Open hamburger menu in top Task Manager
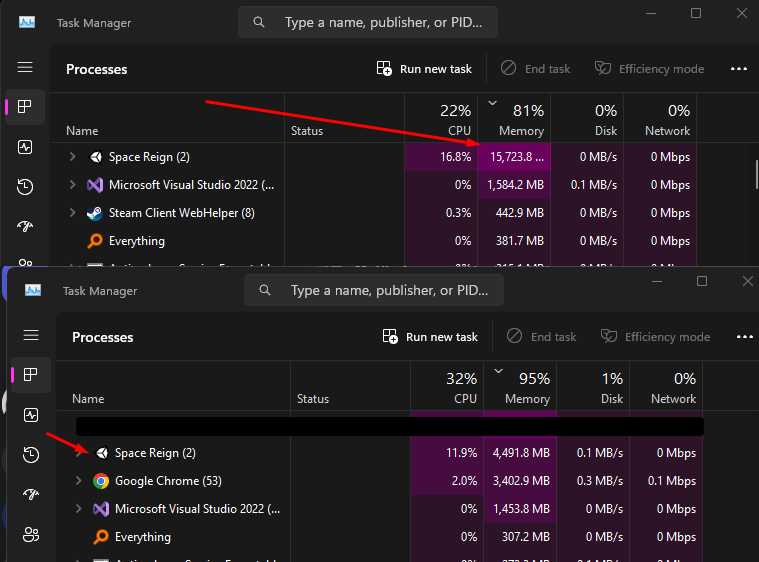Screen dimensions: 759x562 pyautogui.click(x=25, y=67)
